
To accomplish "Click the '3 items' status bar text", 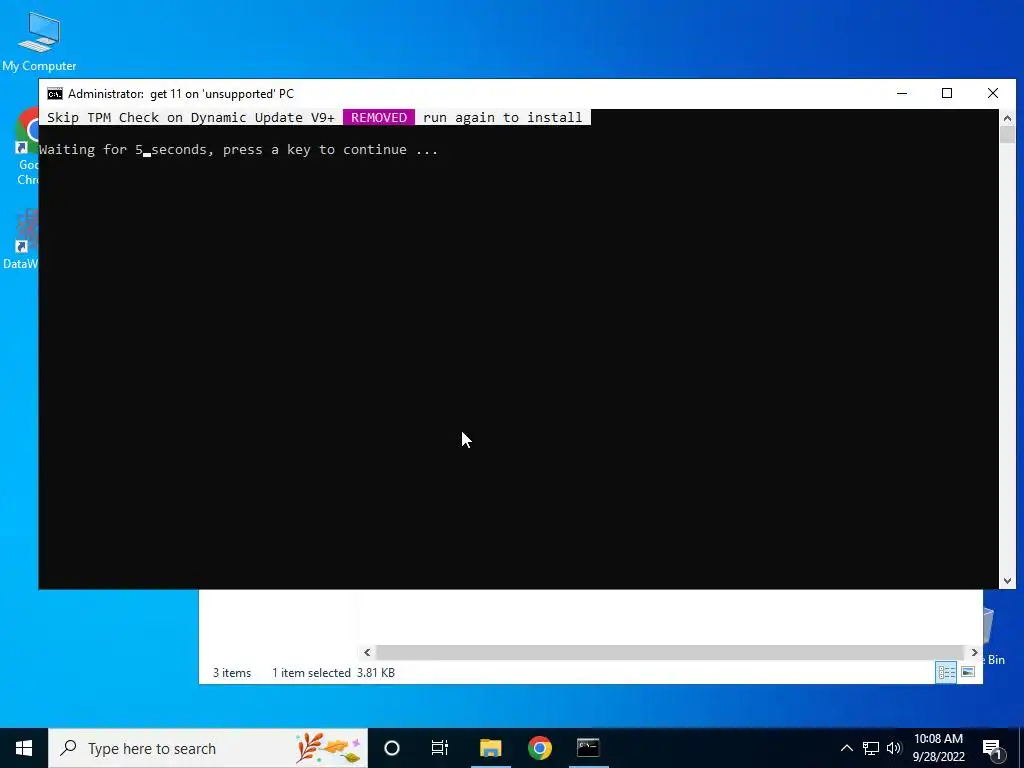I will [232, 673].
